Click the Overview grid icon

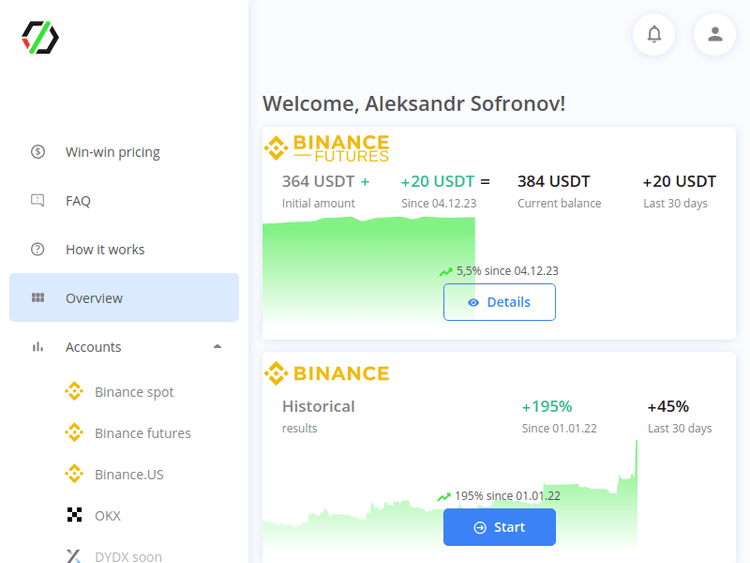[x=38, y=298]
